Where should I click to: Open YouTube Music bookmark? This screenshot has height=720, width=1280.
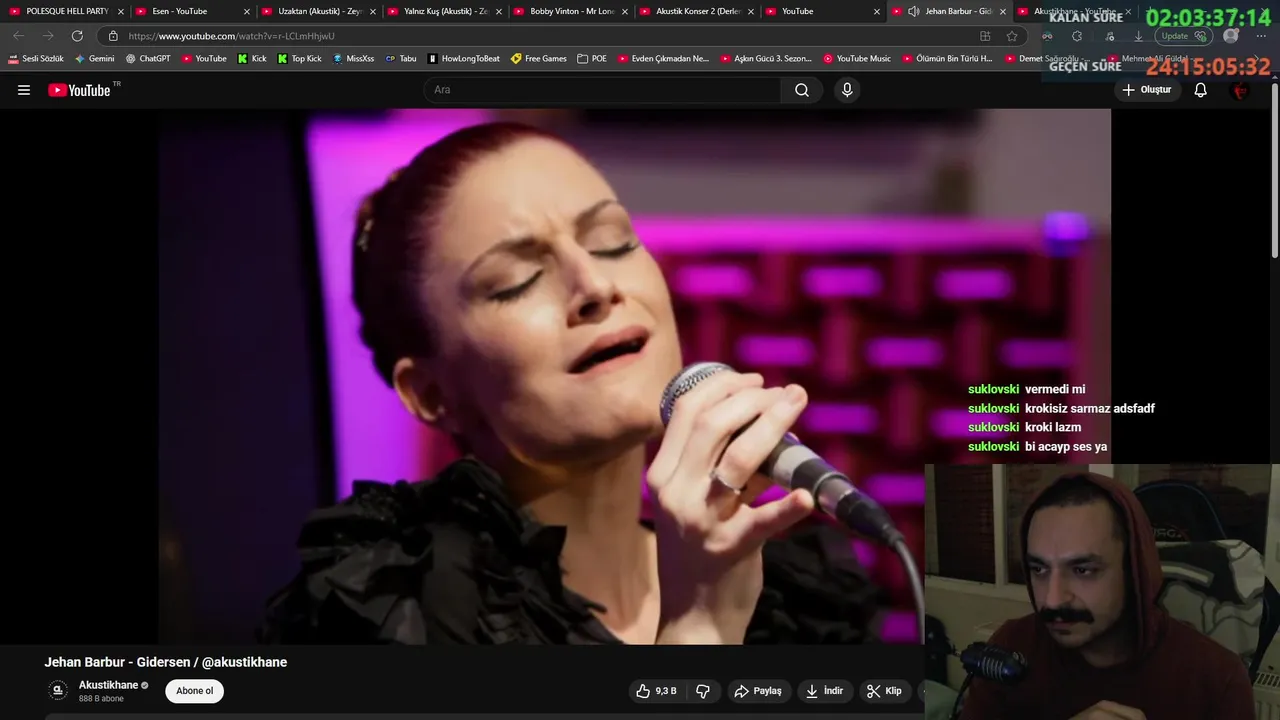(857, 59)
